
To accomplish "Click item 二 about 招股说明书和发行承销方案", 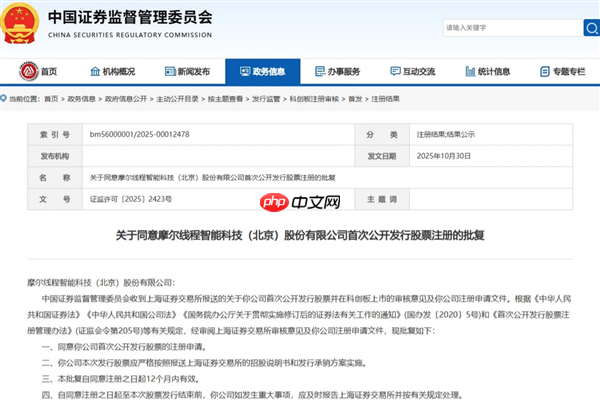I will tap(204, 363).
